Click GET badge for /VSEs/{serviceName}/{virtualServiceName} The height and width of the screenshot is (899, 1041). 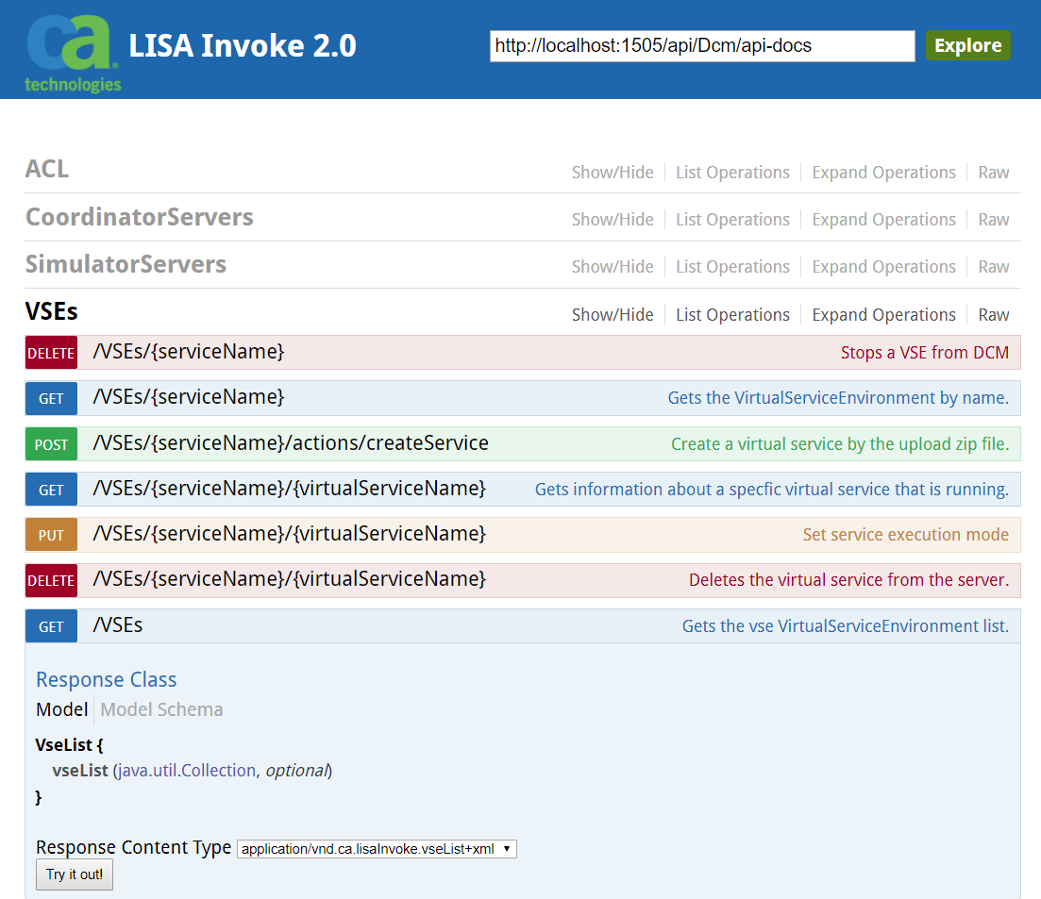click(x=51, y=489)
